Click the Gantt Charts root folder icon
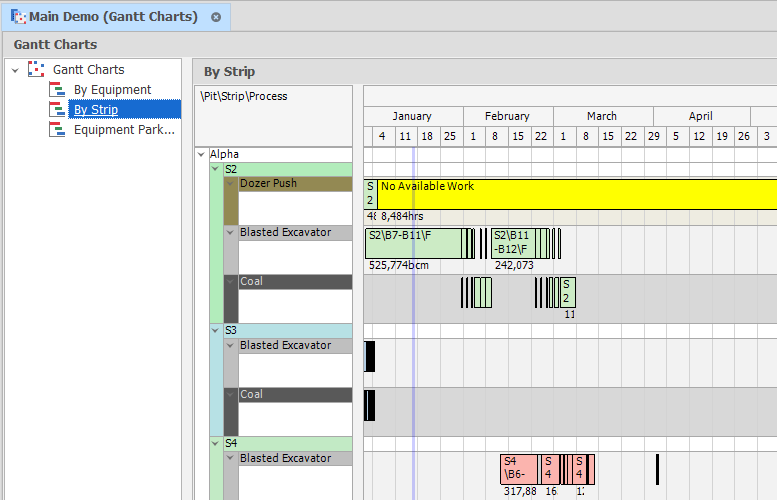 click(x=36, y=70)
